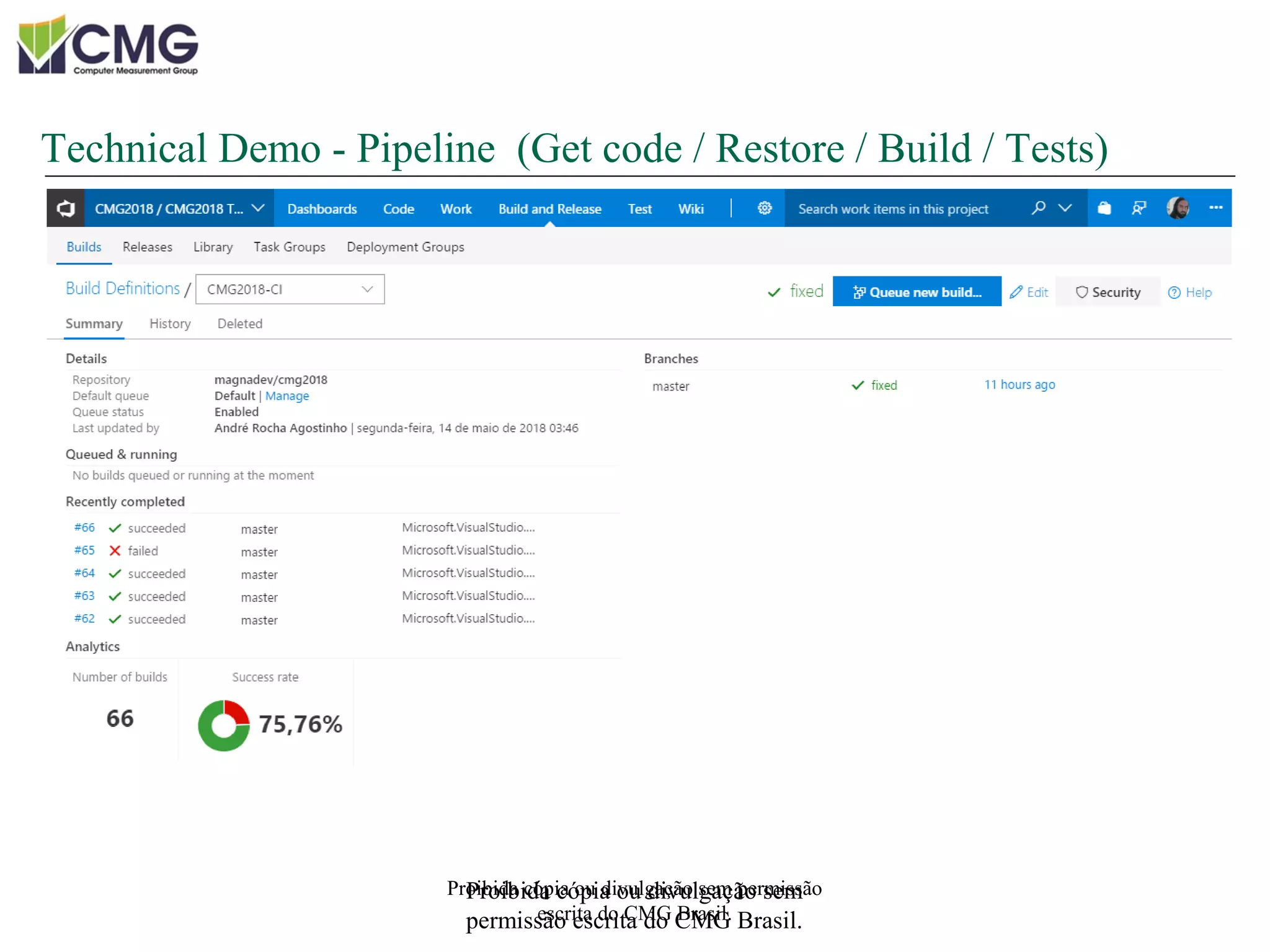
Task: Click the Microsoft.VisualStudio source for build #66
Action: pos(468,527)
